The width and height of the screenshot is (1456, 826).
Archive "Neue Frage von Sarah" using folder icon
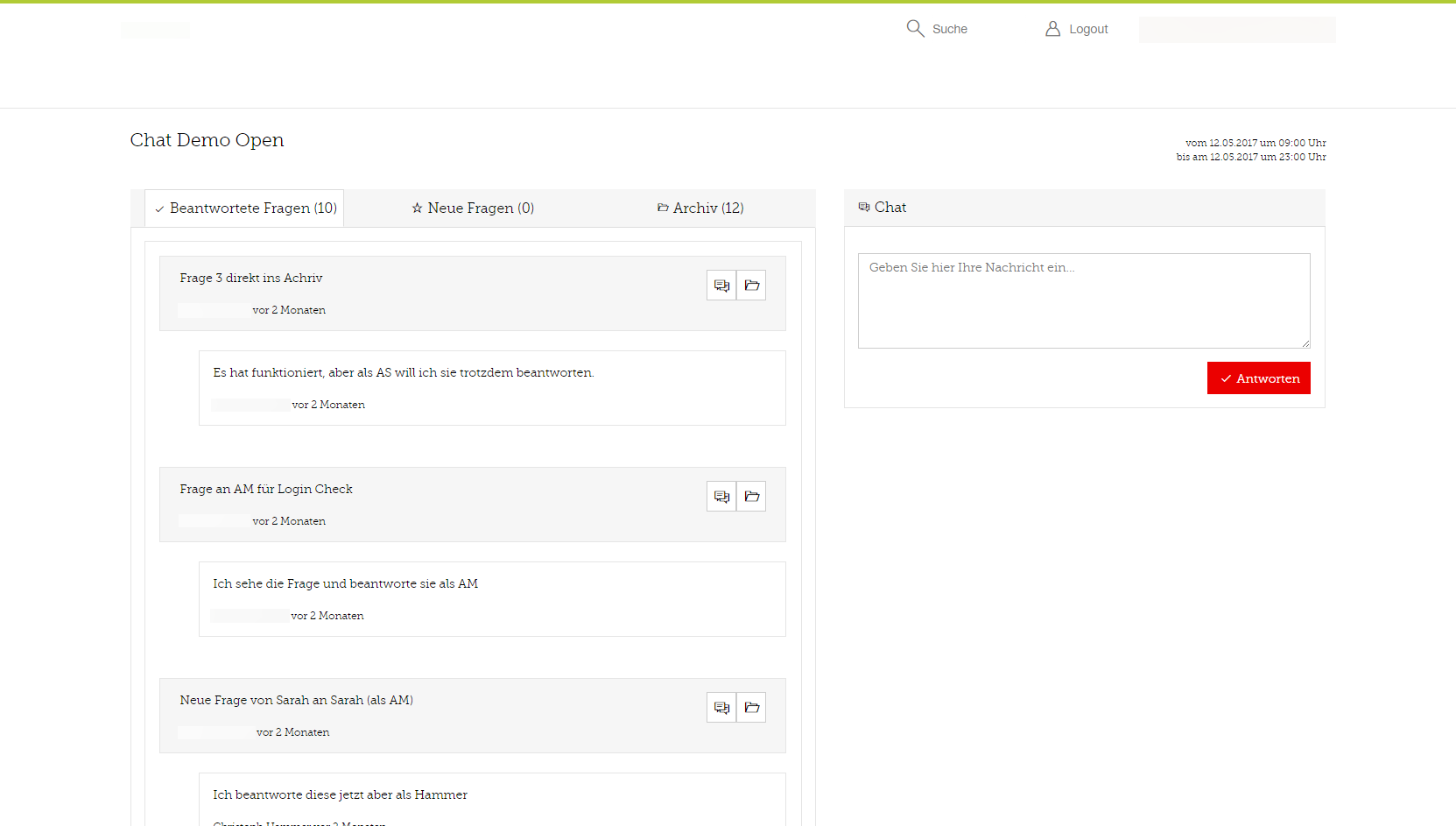click(751, 708)
